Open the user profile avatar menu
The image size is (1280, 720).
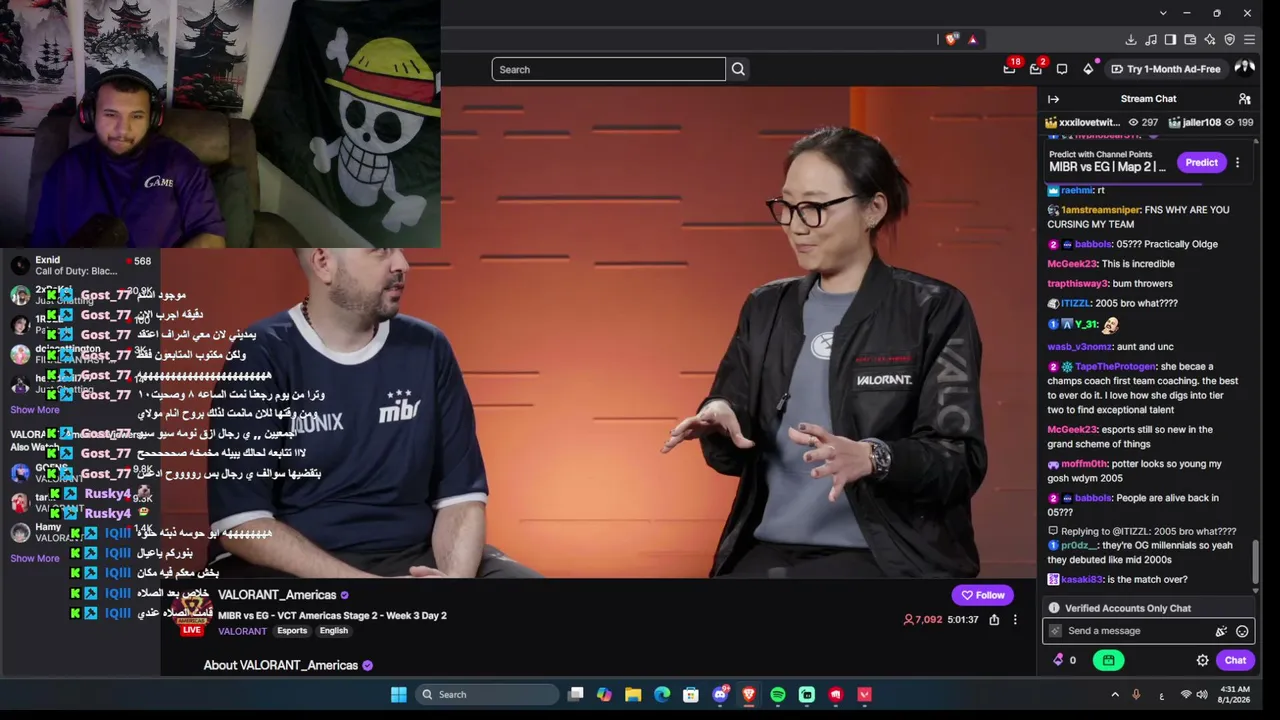click(x=1245, y=68)
